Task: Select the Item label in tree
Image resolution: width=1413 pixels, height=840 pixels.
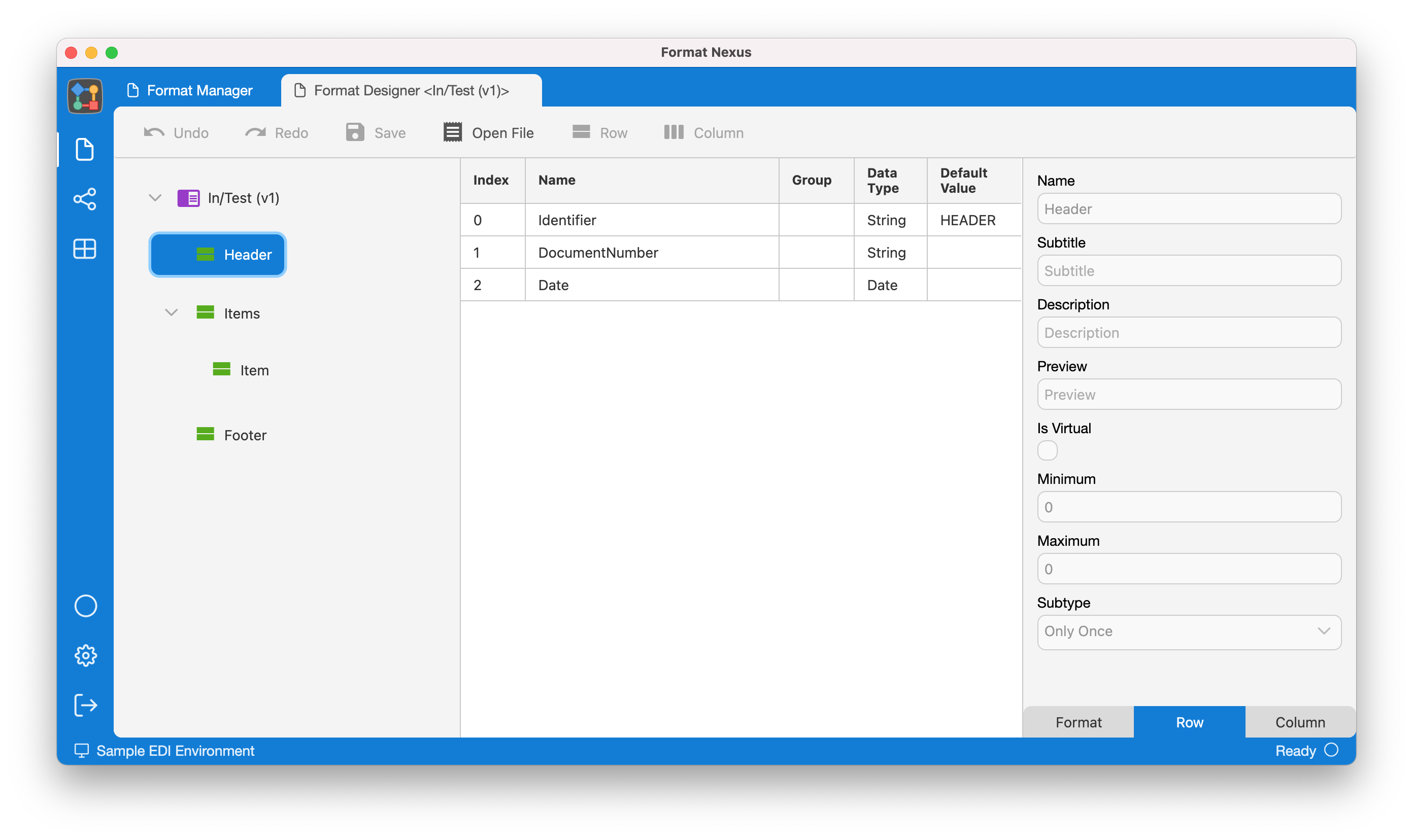Action: (254, 370)
